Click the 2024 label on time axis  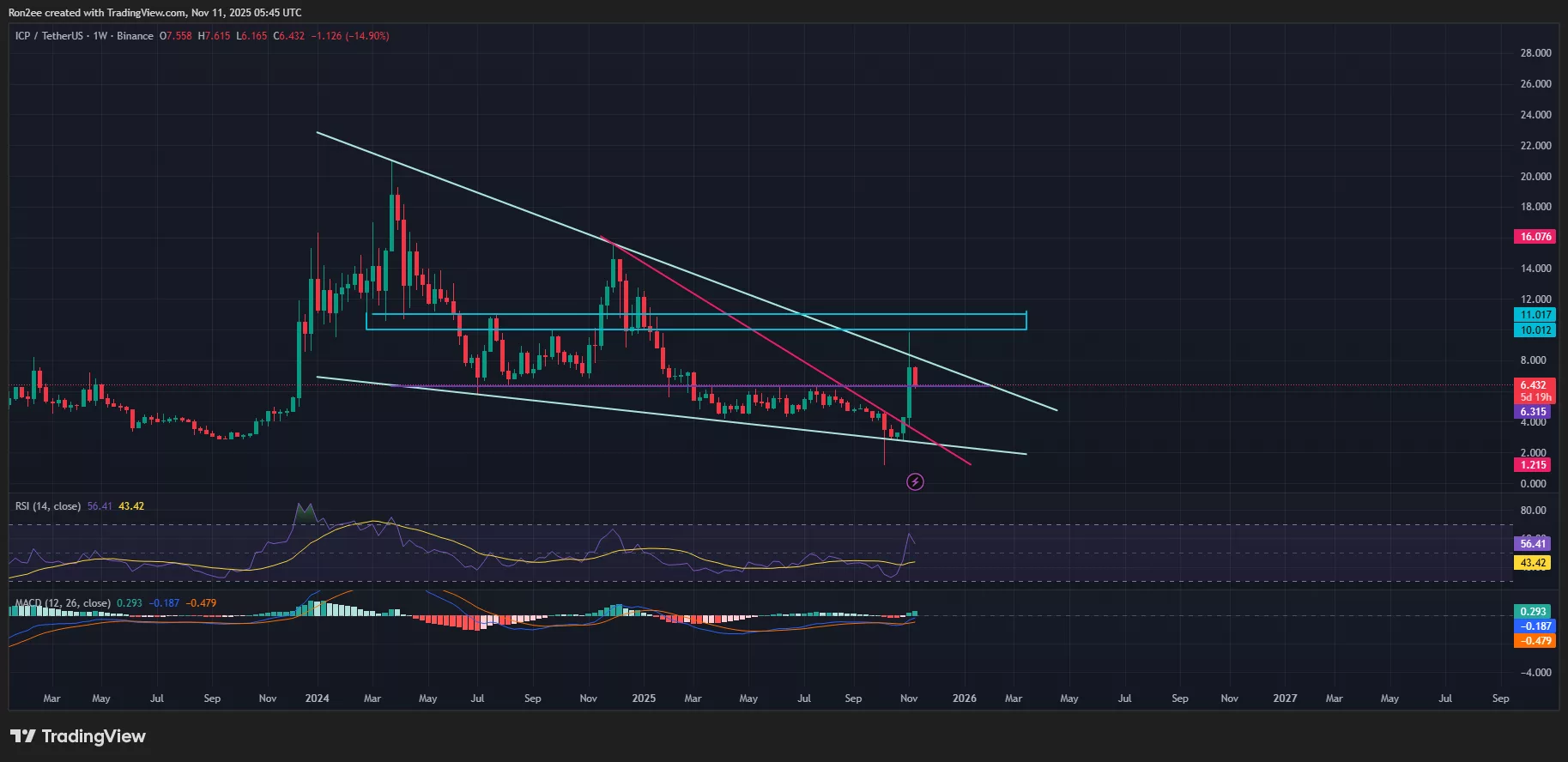[x=317, y=698]
